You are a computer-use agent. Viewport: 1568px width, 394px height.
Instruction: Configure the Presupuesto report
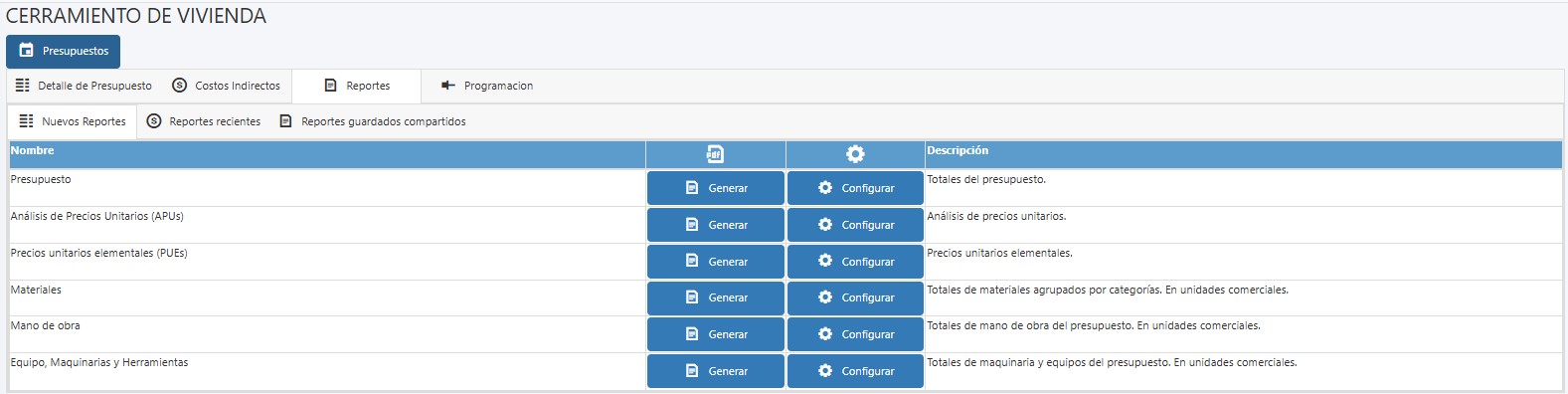(855, 188)
